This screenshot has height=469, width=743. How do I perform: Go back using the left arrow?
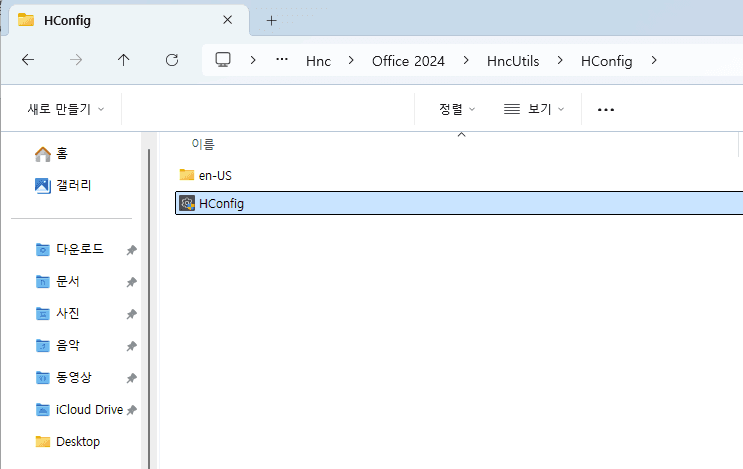point(28,60)
